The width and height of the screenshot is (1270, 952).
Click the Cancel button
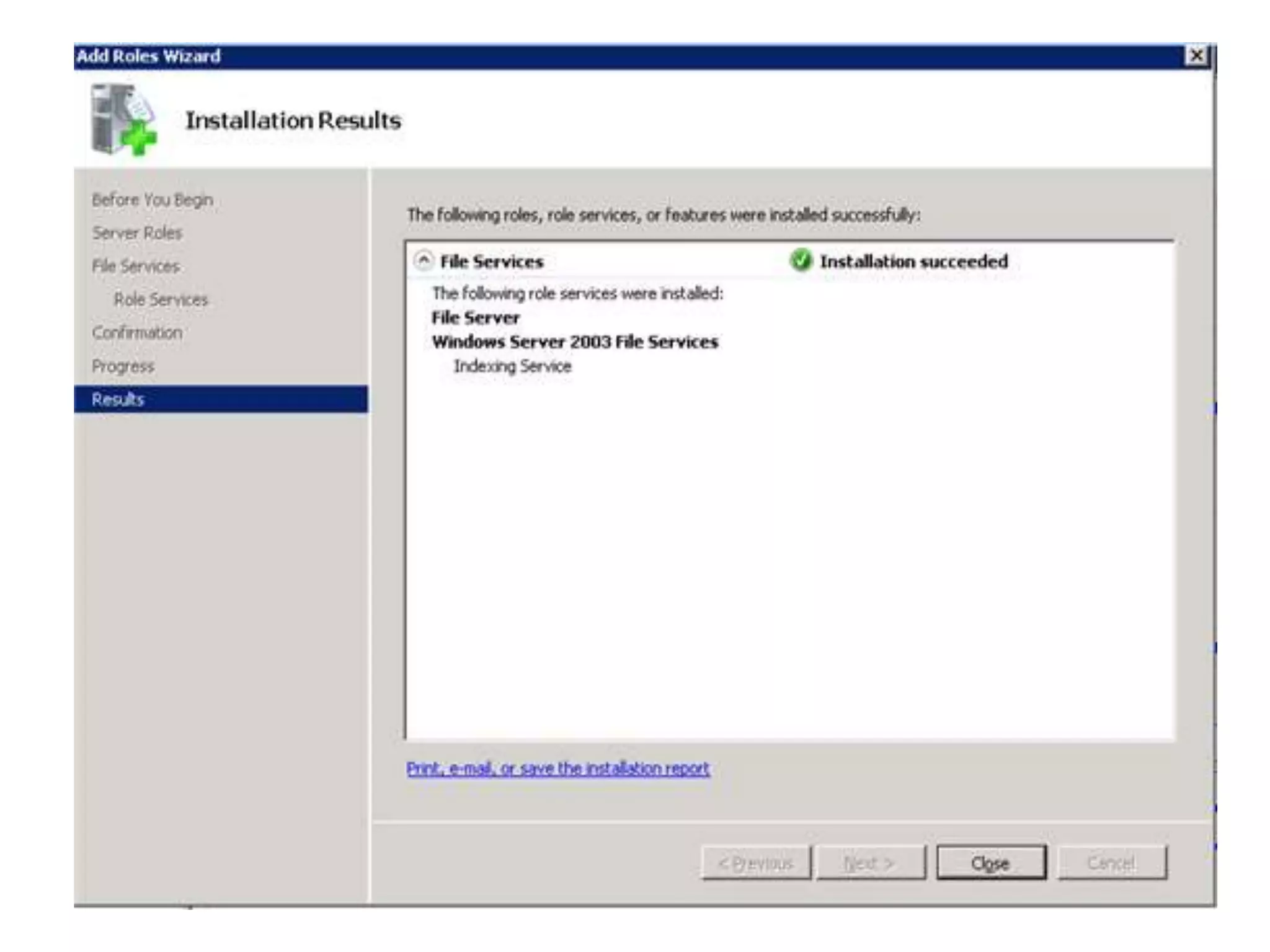1111,863
